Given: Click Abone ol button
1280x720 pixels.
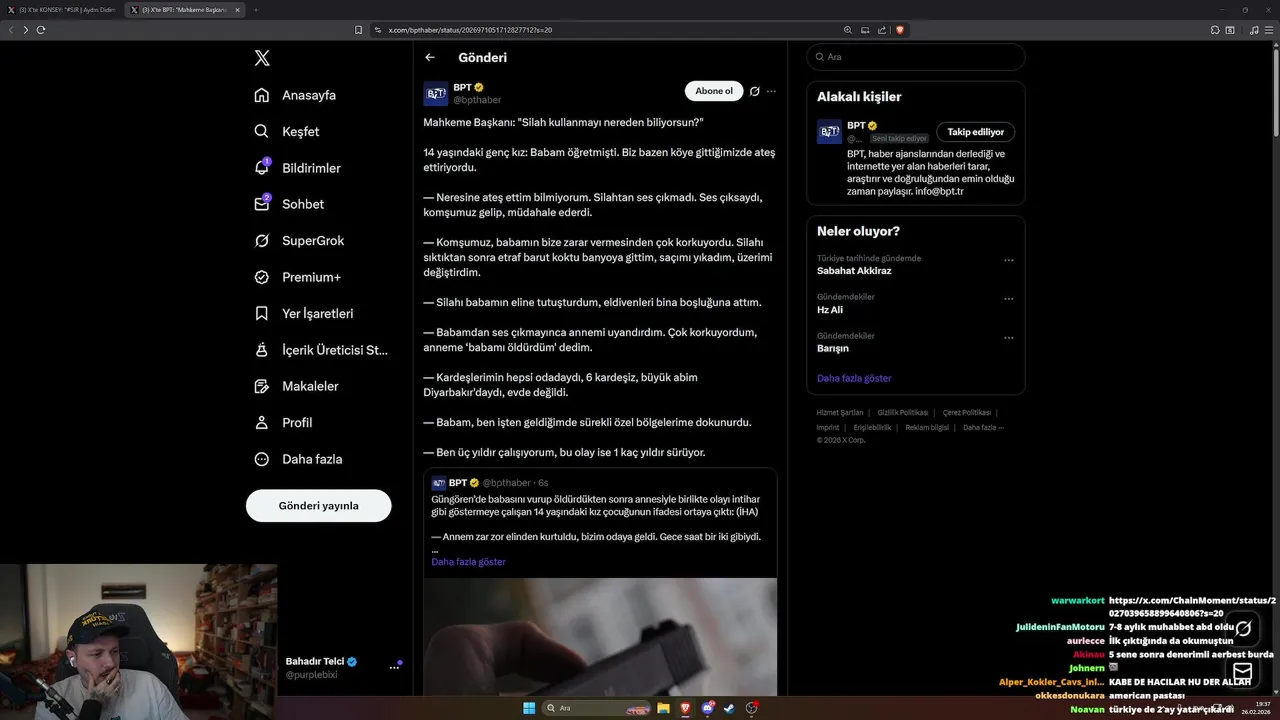Looking at the screenshot, I should tap(714, 91).
